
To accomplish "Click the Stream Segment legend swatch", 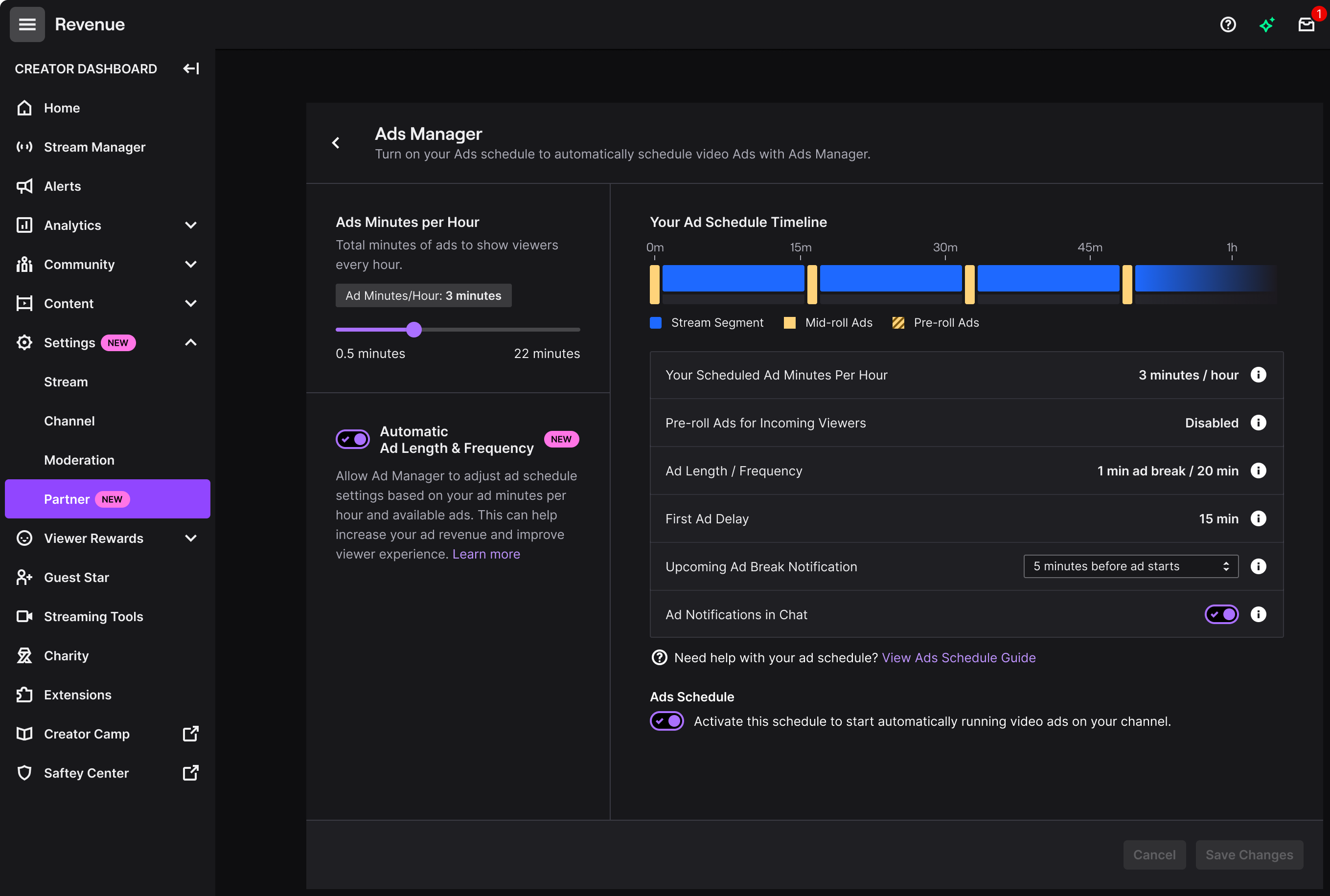I will 656,323.
